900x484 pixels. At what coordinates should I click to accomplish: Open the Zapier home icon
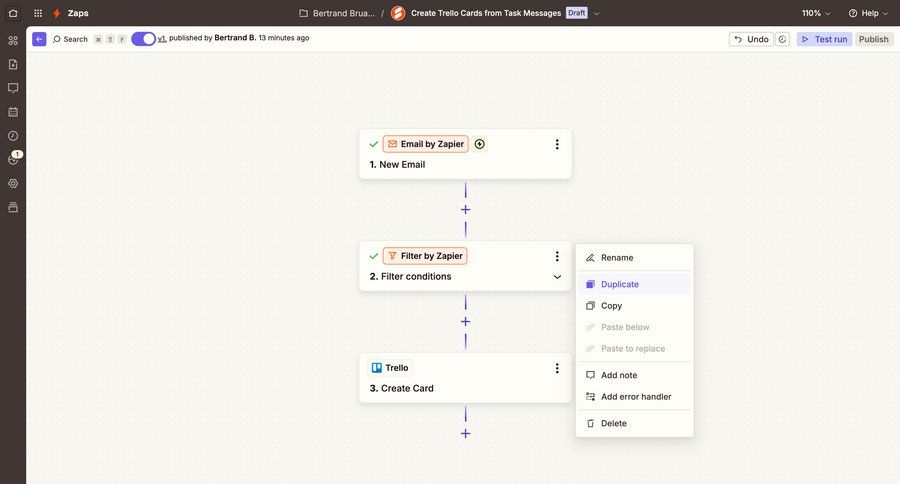pos(13,13)
